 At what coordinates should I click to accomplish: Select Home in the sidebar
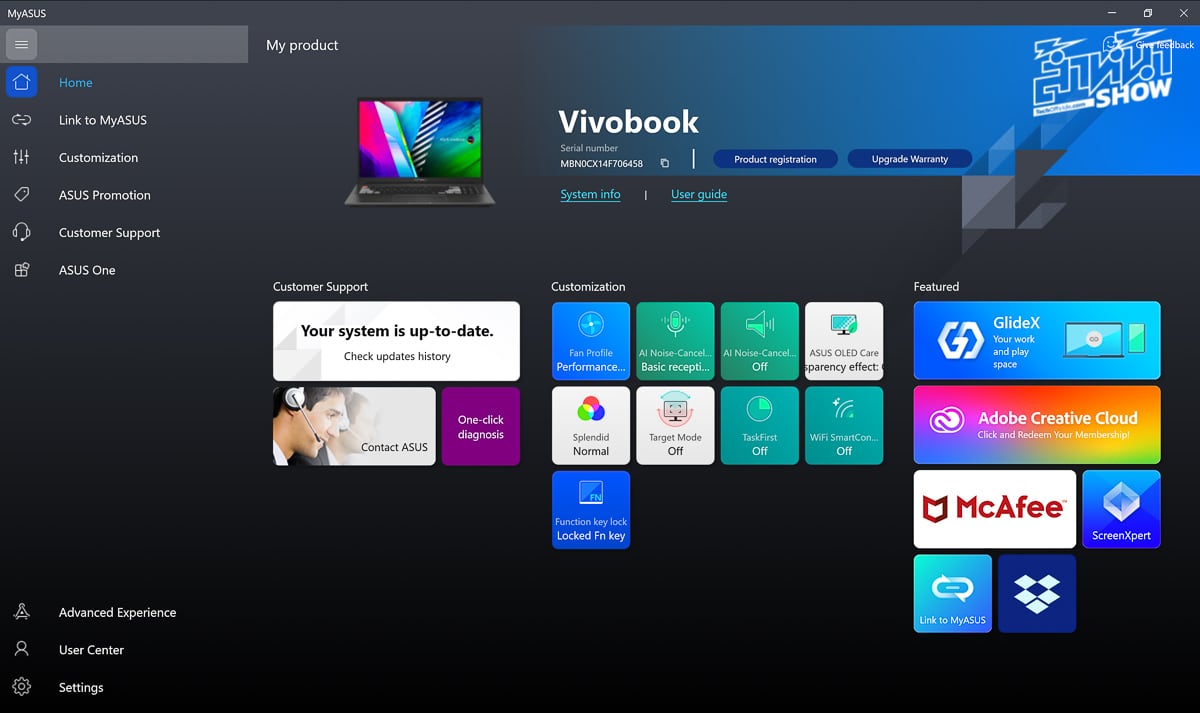click(x=76, y=83)
